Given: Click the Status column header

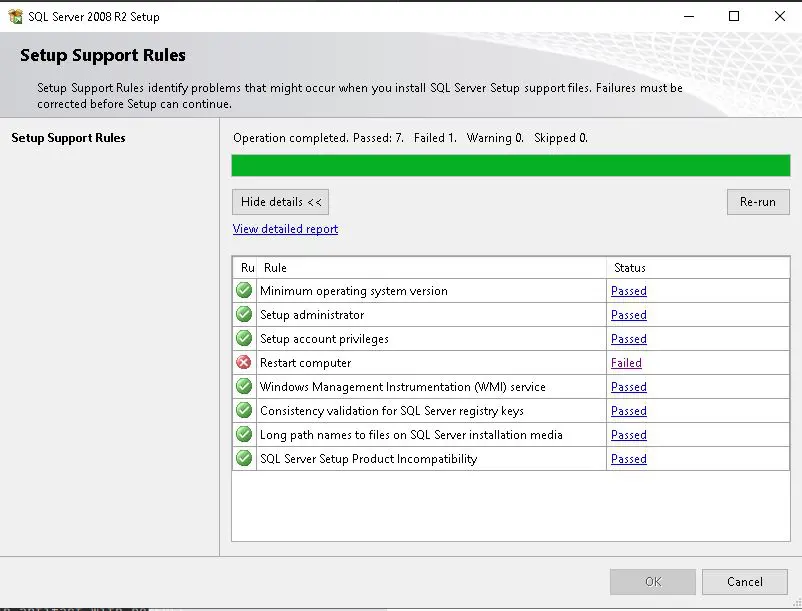Looking at the screenshot, I should pyautogui.click(x=698, y=268).
